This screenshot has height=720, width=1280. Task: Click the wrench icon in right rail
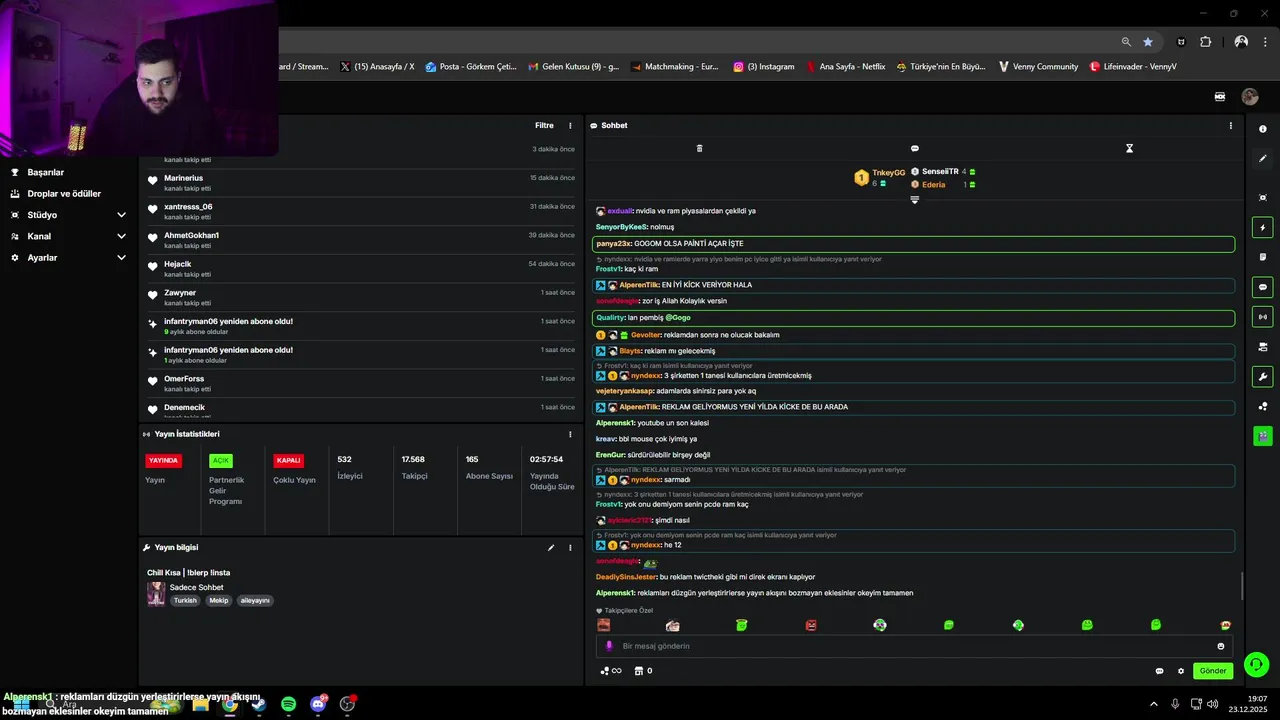pyautogui.click(x=1263, y=377)
